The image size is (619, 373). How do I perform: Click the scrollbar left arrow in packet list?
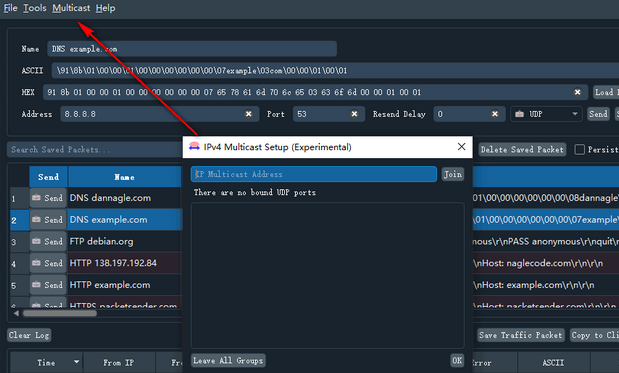pos(16,313)
